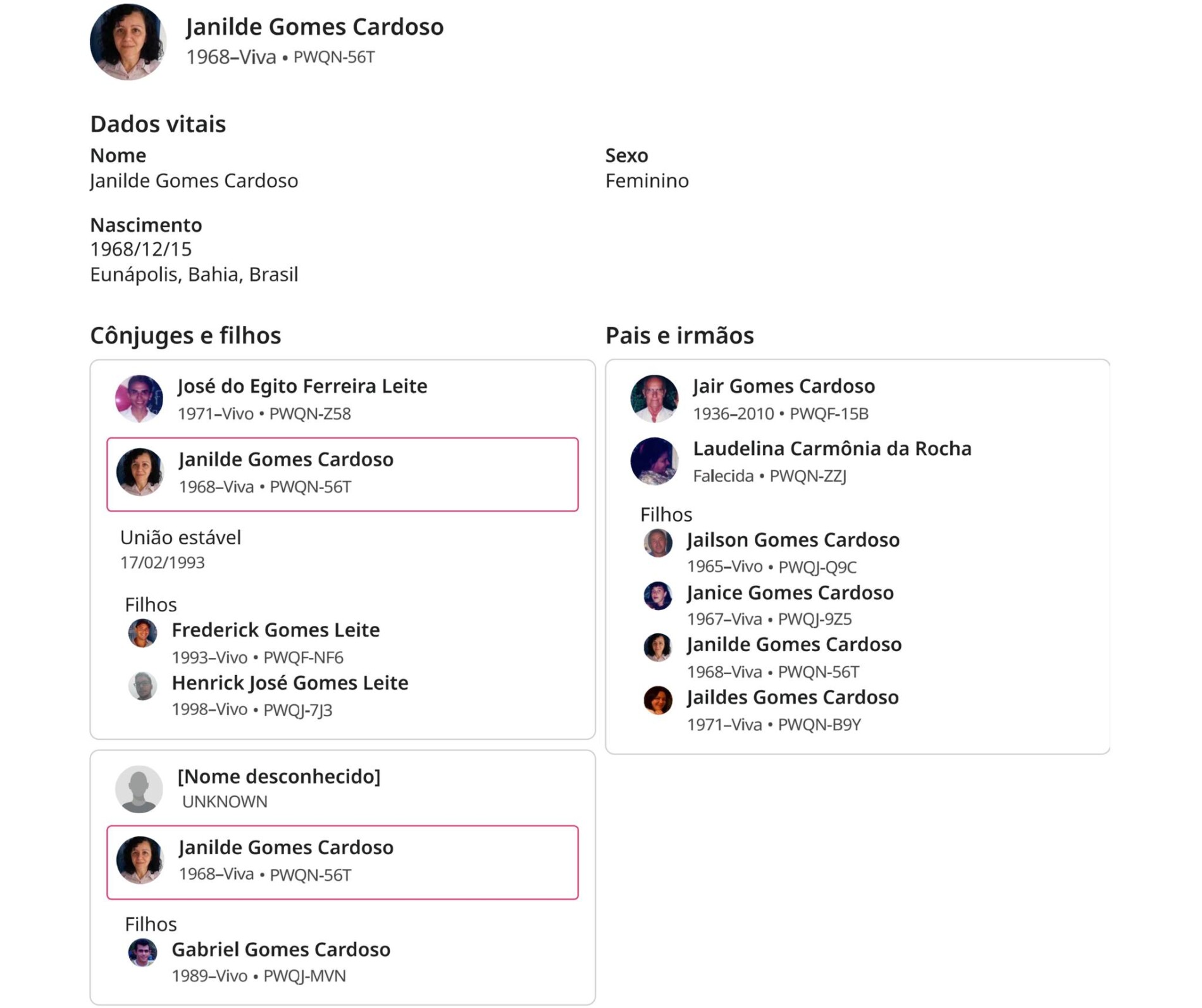
Task: Click Jaildes Gomes Cardoso's small photo
Action: click(x=658, y=700)
